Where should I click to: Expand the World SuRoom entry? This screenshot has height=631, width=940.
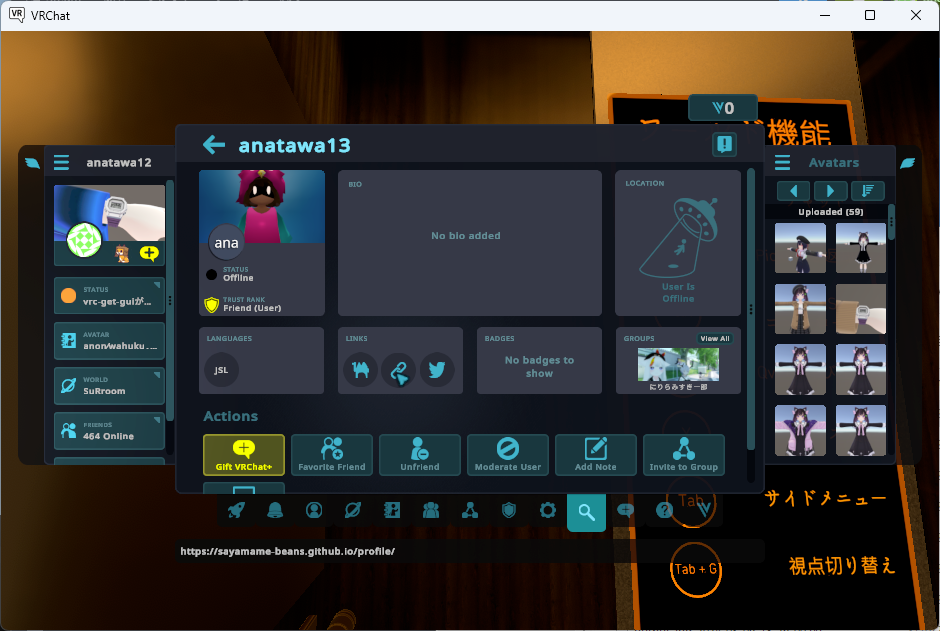tap(109, 385)
